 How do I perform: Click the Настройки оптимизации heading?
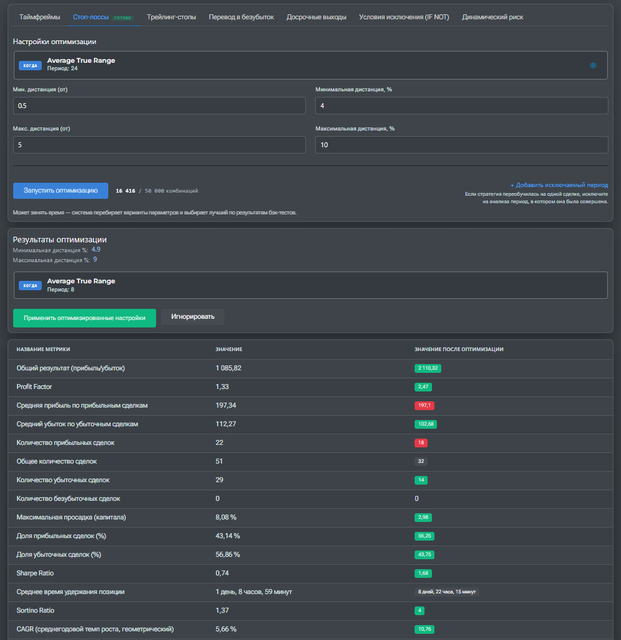tap(55, 42)
